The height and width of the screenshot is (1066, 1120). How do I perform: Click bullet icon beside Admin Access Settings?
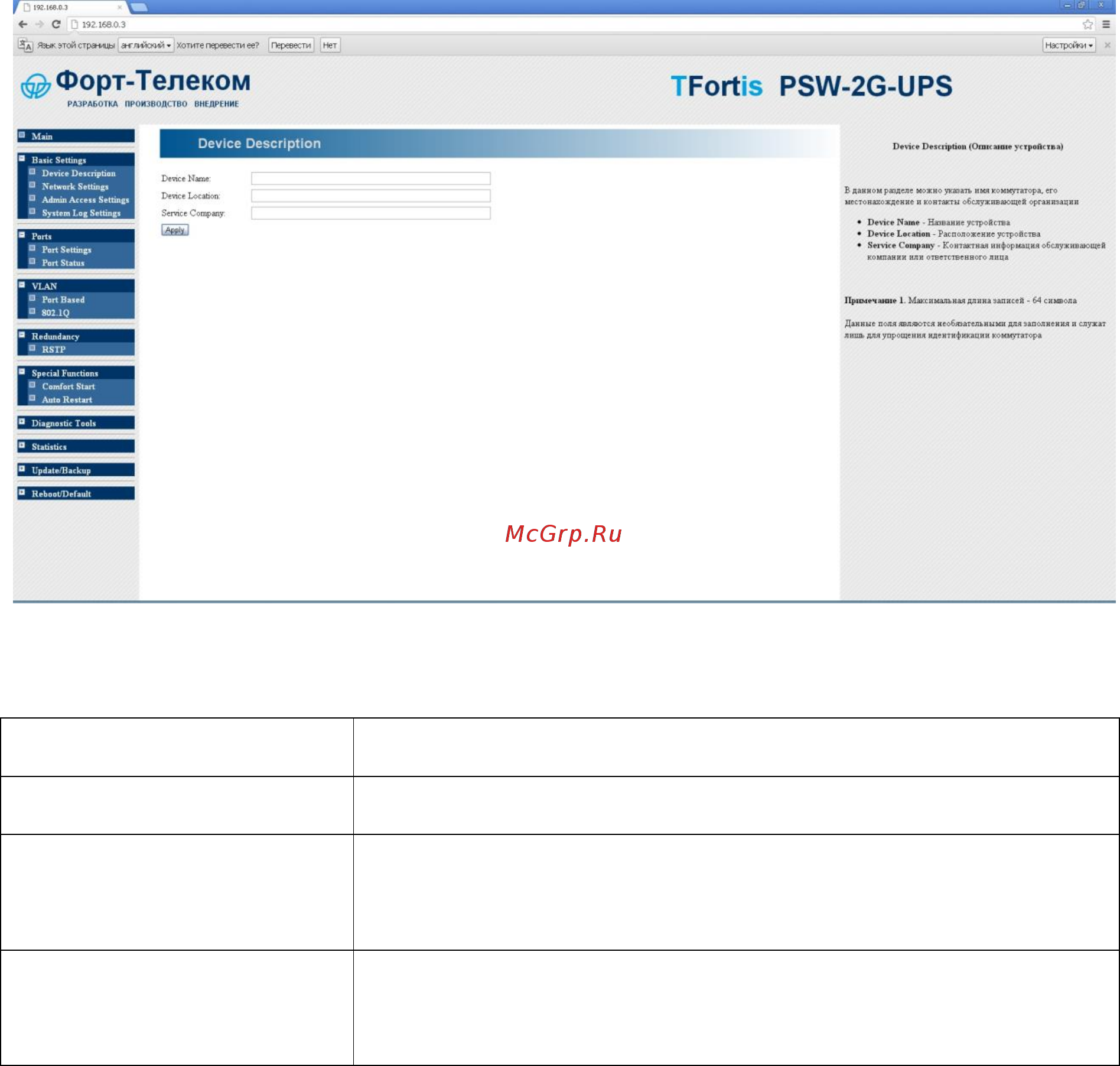pos(32,199)
